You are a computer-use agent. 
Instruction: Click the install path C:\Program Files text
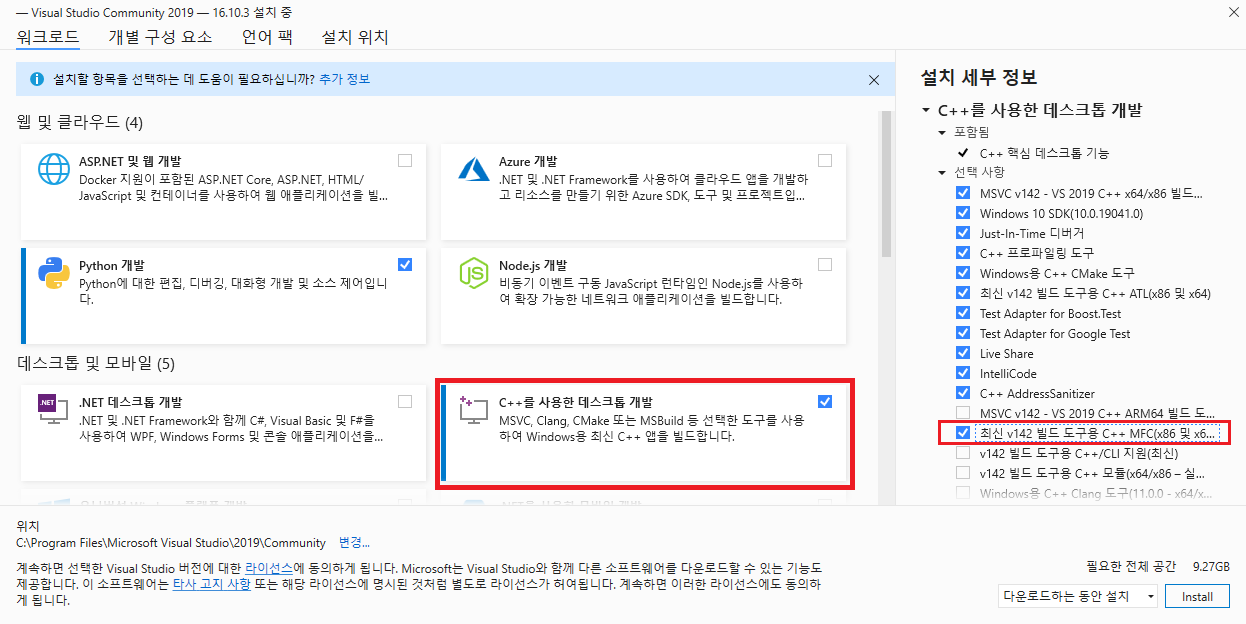pos(171,542)
